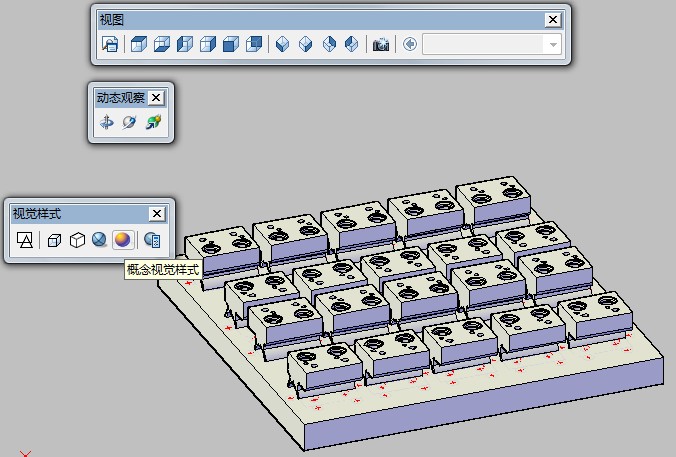
Task: Switch to Right view
Action: coord(208,44)
